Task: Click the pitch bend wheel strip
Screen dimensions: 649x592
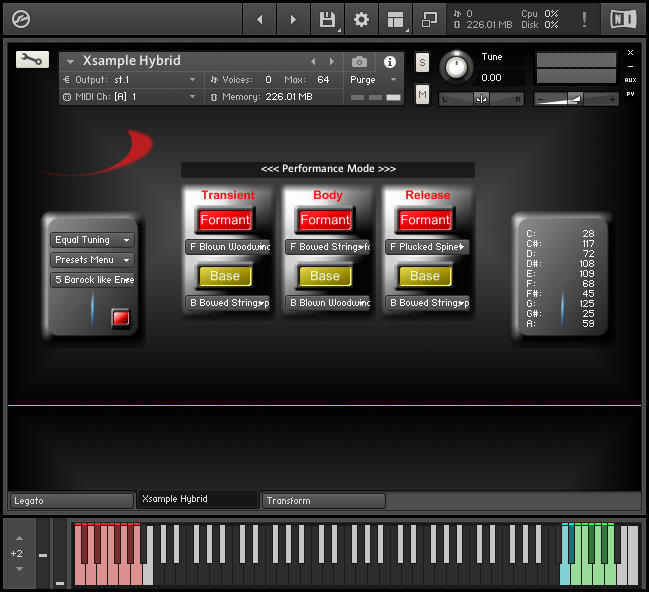Action: (43, 553)
